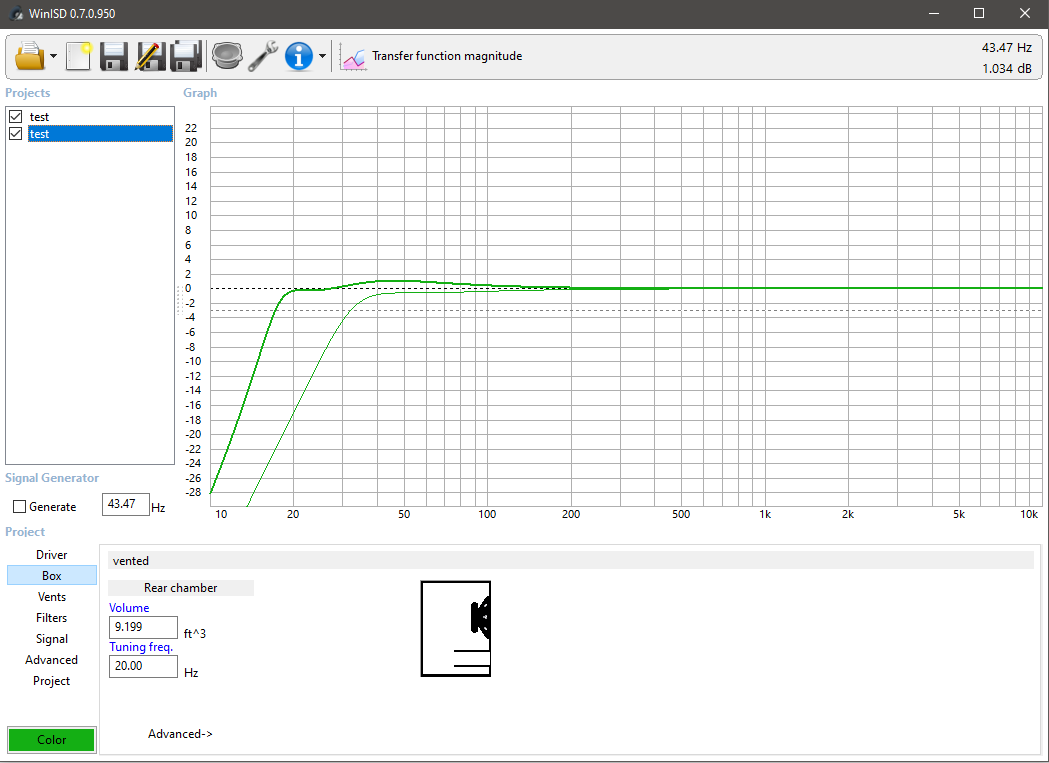Open the Box tab
The height and width of the screenshot is (763, 1049).
point(52,576)
